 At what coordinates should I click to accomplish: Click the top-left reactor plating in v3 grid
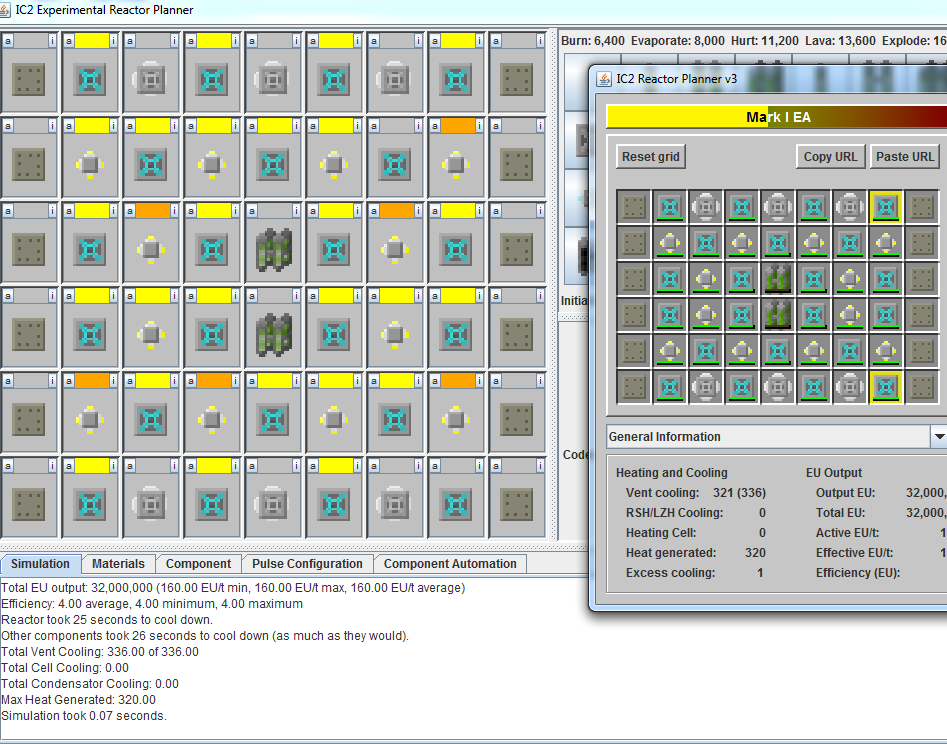tap(634, 207)
